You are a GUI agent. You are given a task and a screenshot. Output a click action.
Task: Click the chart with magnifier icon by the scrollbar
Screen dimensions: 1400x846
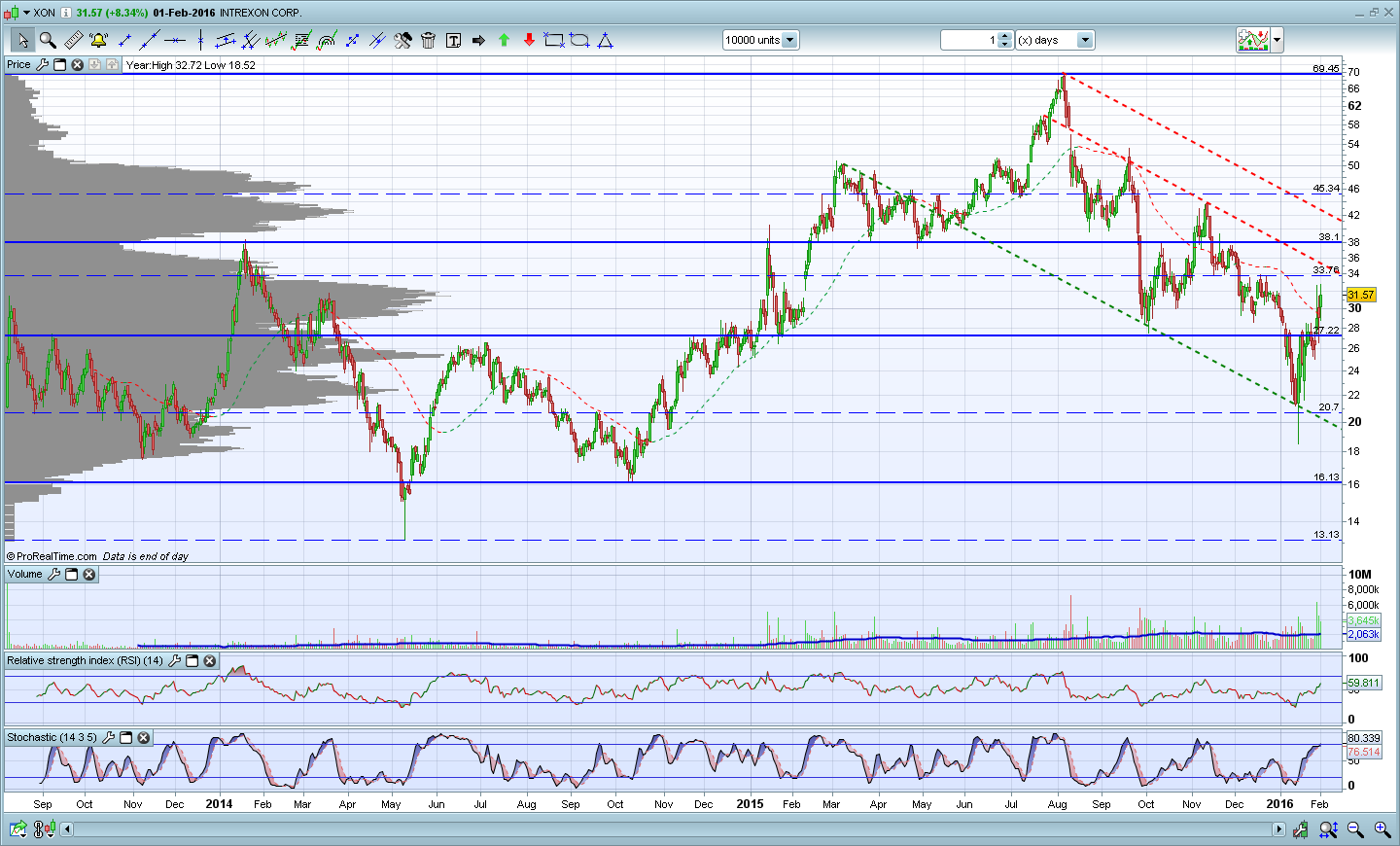(1302, 829)
